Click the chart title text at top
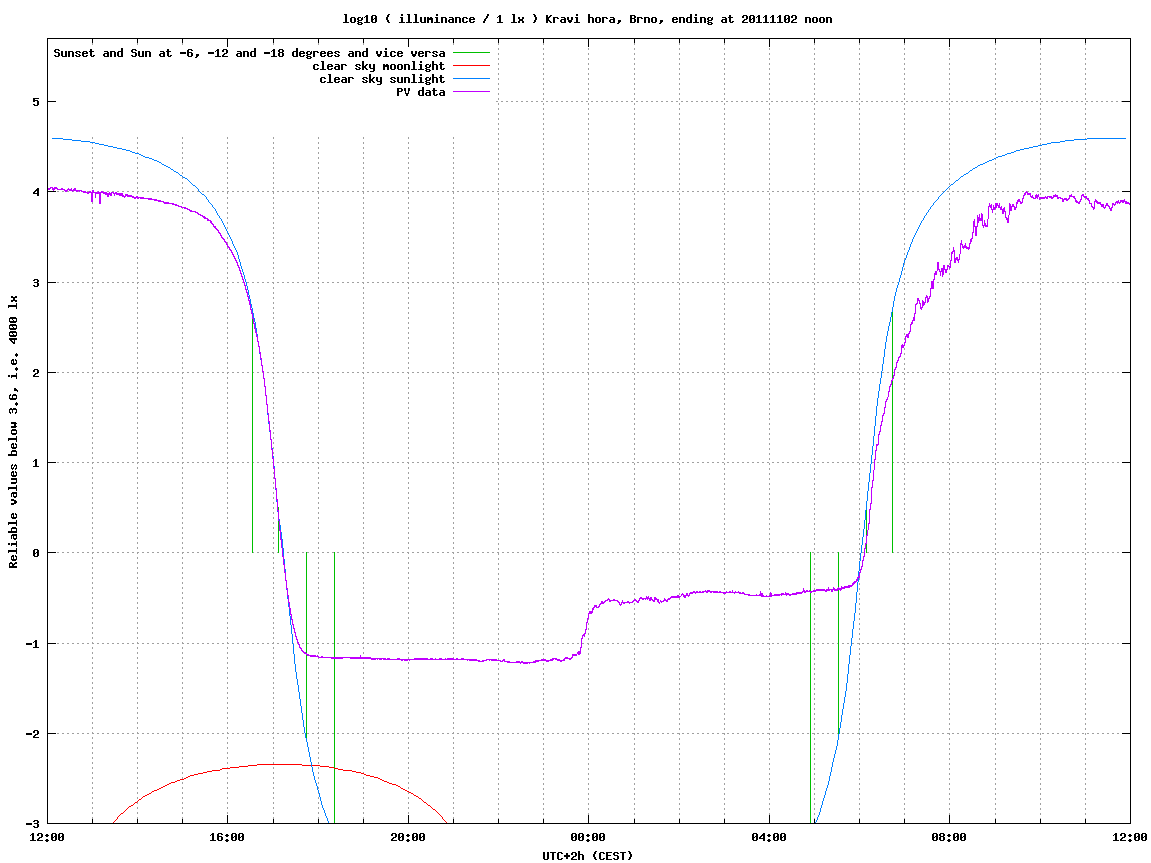The height and width of the screenshot is (863, 1151). [587, 19]
